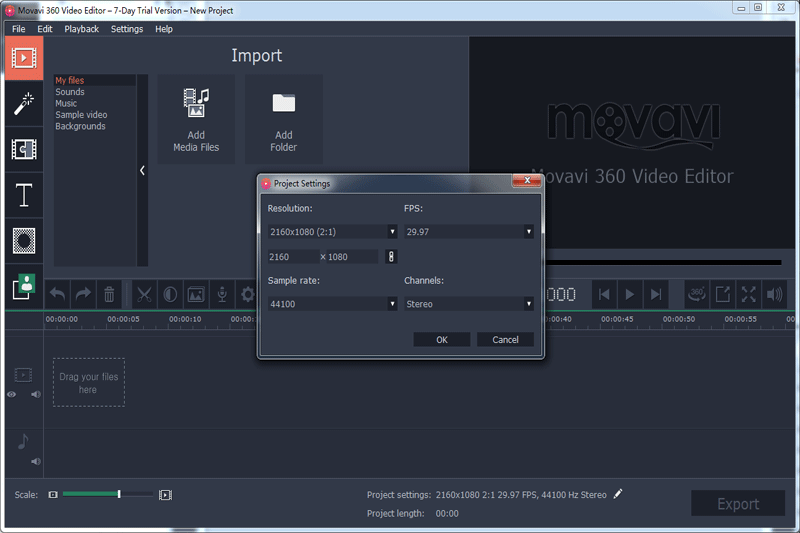800x533 pixels.
Task: Expand the Channels dropdown
Action: [529, 304]
